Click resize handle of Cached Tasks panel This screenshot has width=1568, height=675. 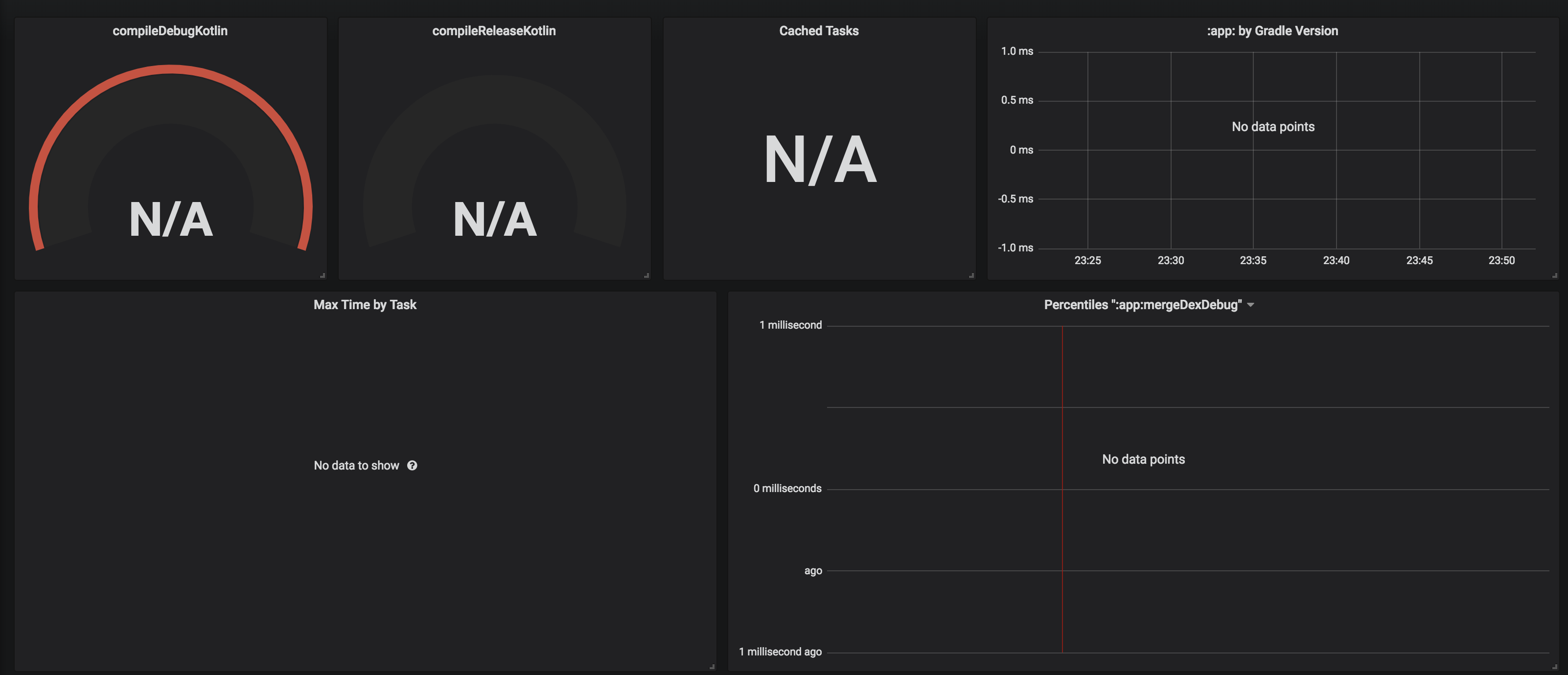point(971,275)
